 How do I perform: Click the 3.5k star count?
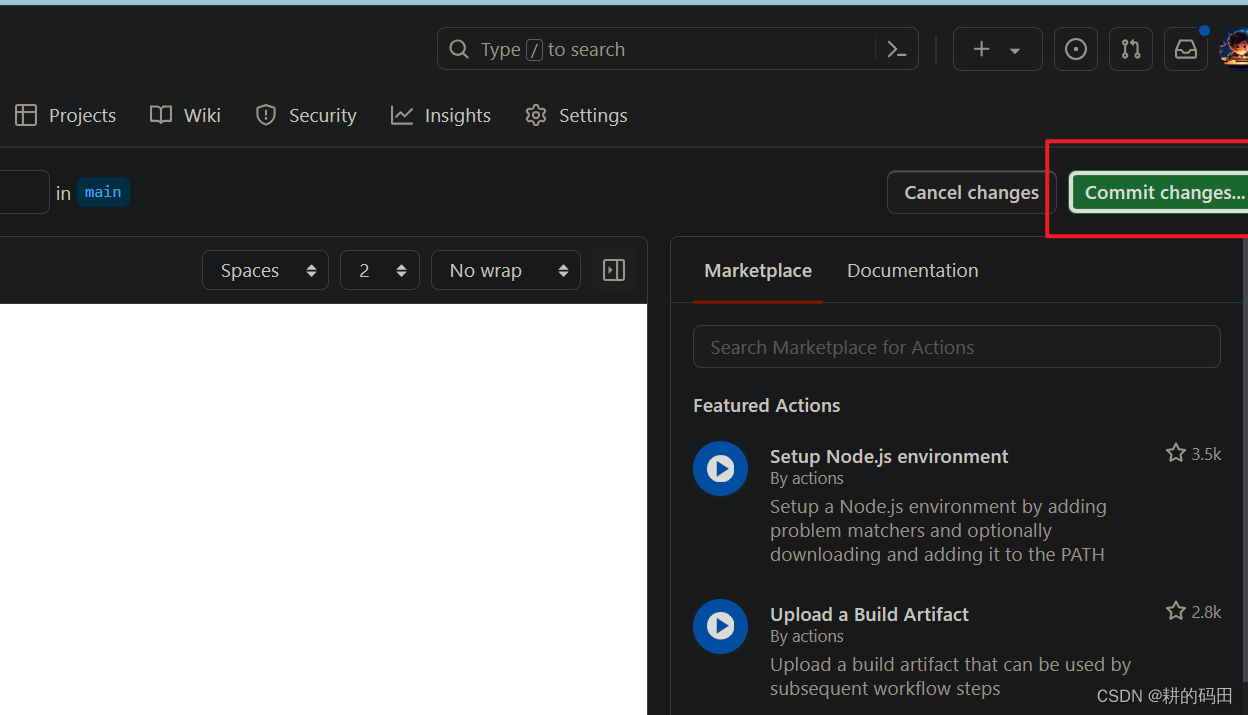[x=1207, y=454]
